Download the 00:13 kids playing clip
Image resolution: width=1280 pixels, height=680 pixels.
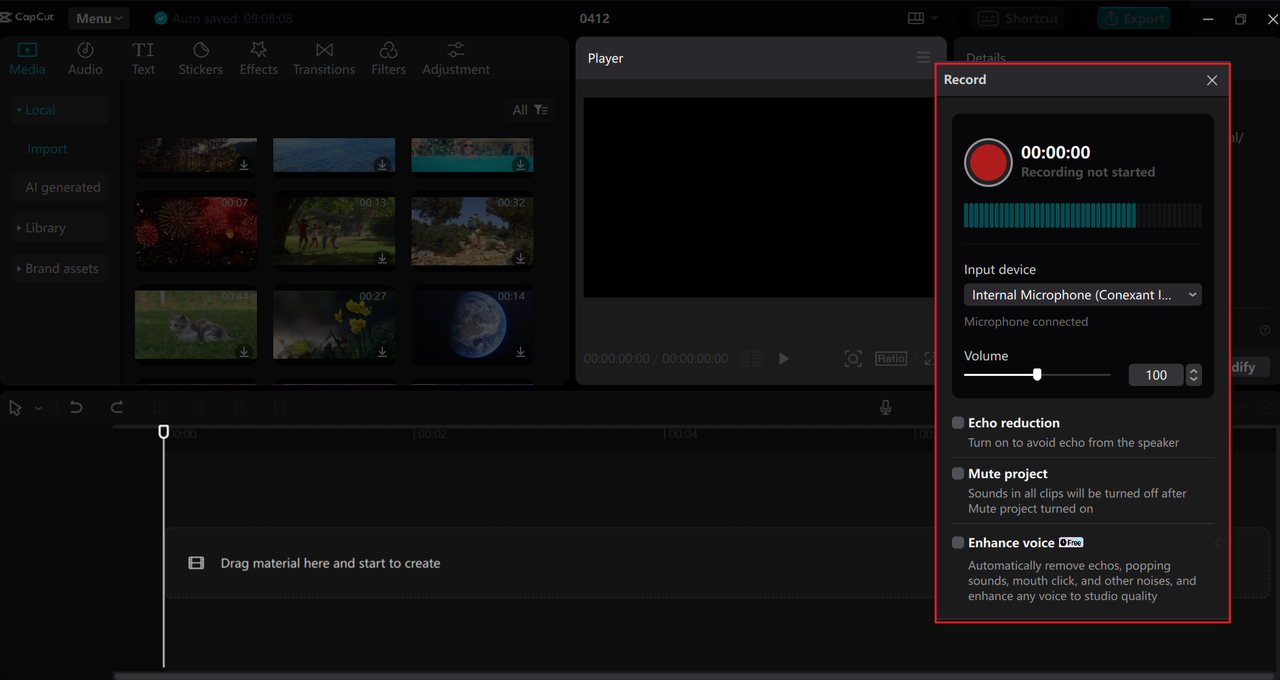pos(382,259)
